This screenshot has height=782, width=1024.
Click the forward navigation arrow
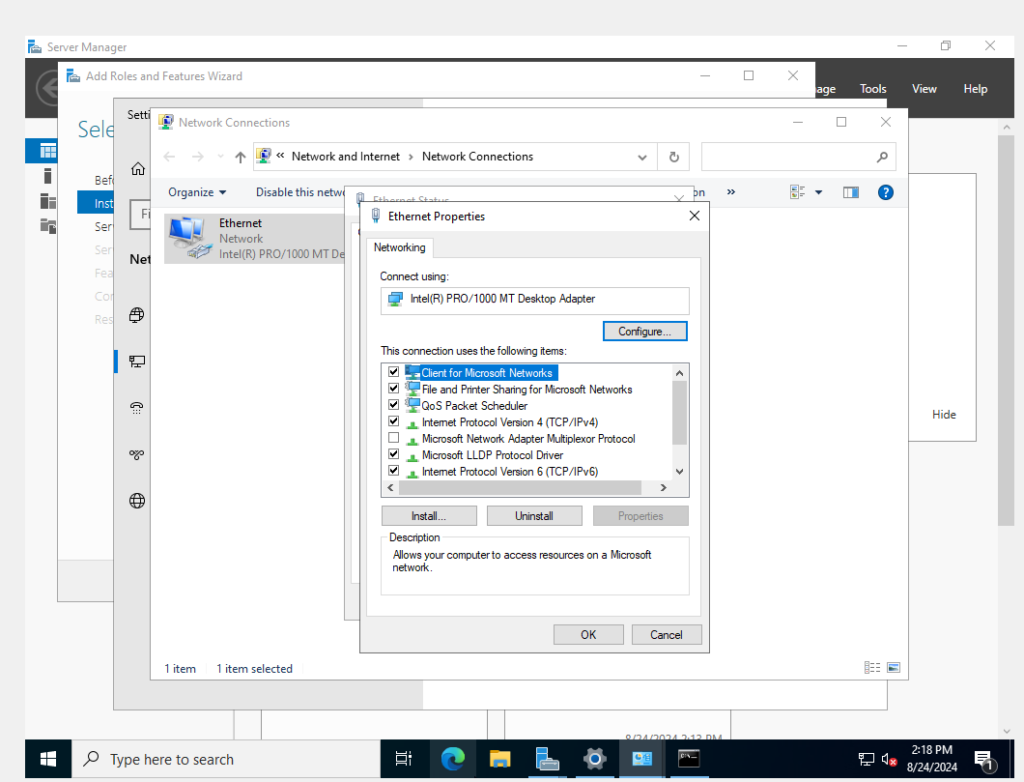(197, 157)
